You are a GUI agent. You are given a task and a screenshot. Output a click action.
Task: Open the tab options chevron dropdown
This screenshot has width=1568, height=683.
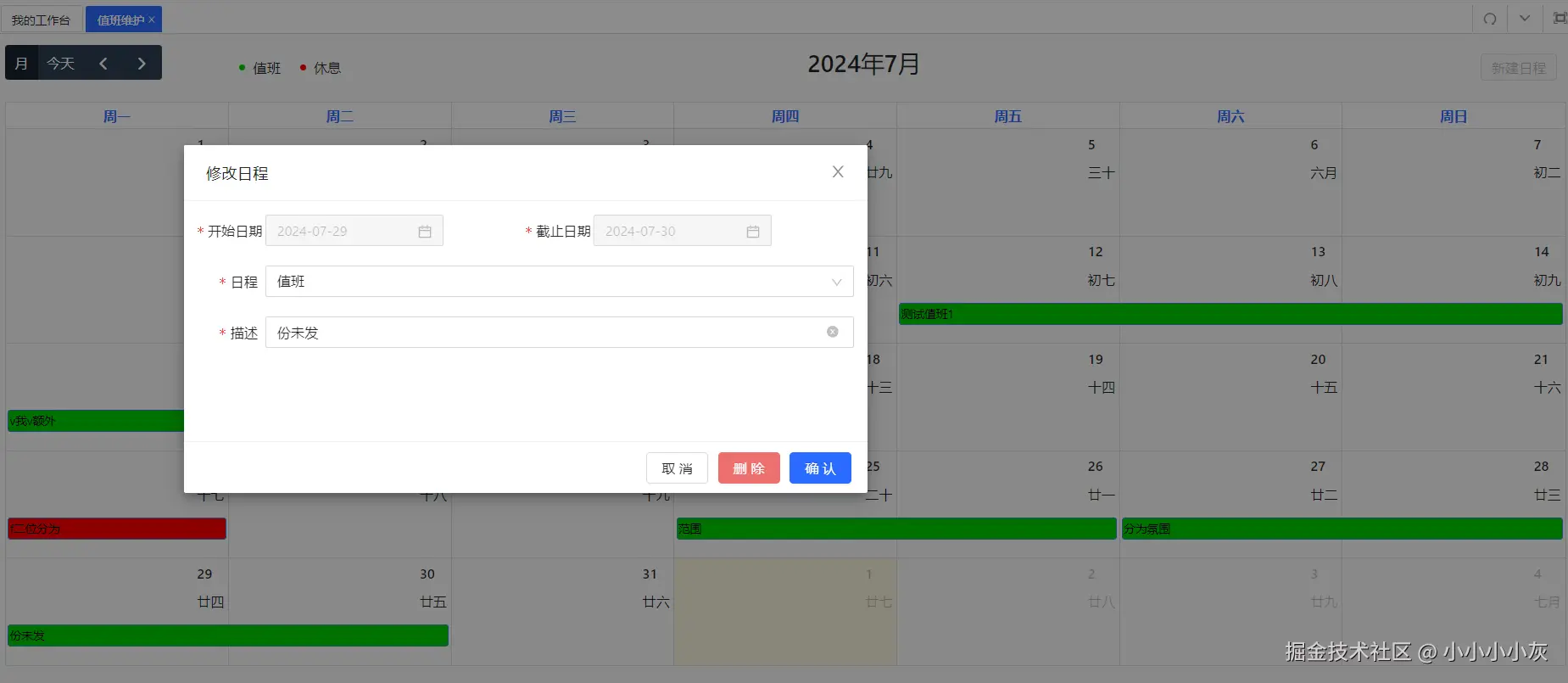(1525, 19)
